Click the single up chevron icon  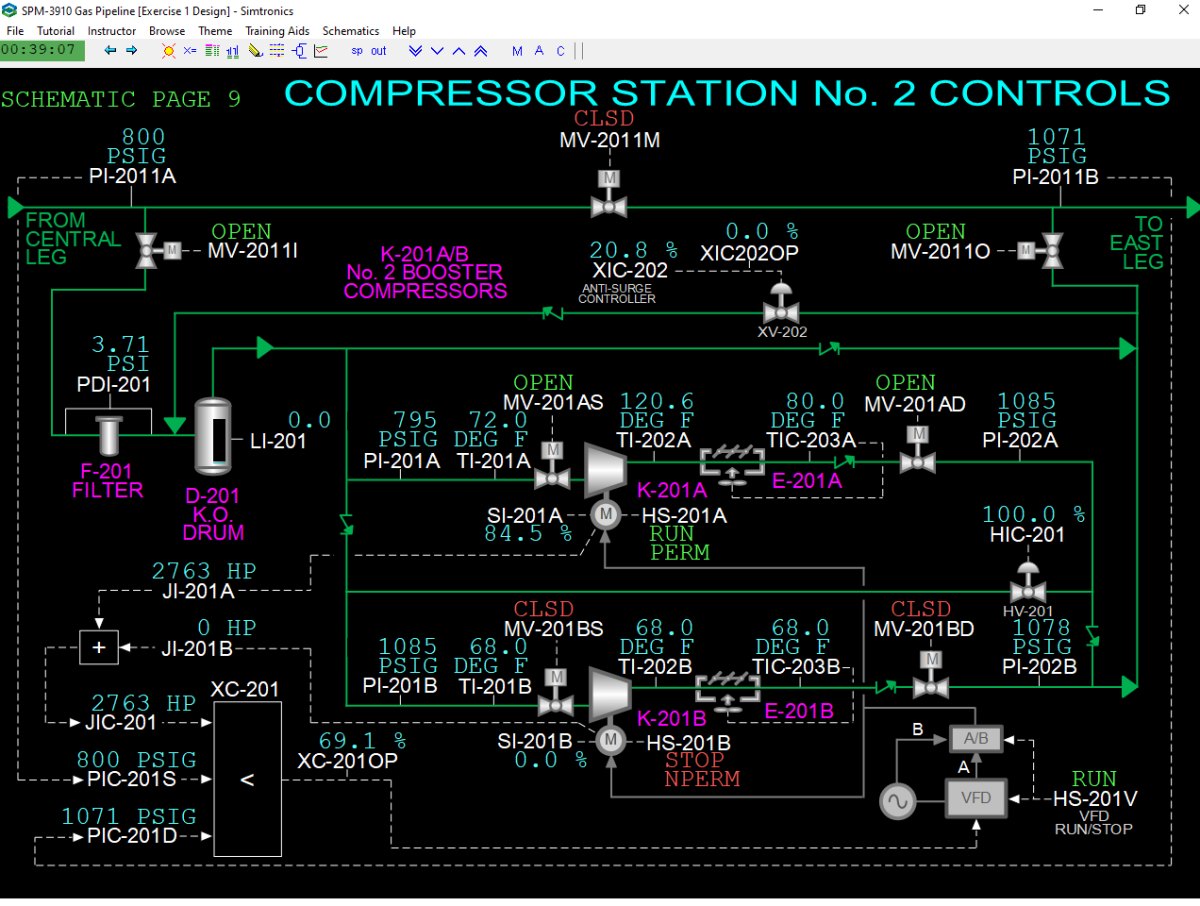pos(459,50)
